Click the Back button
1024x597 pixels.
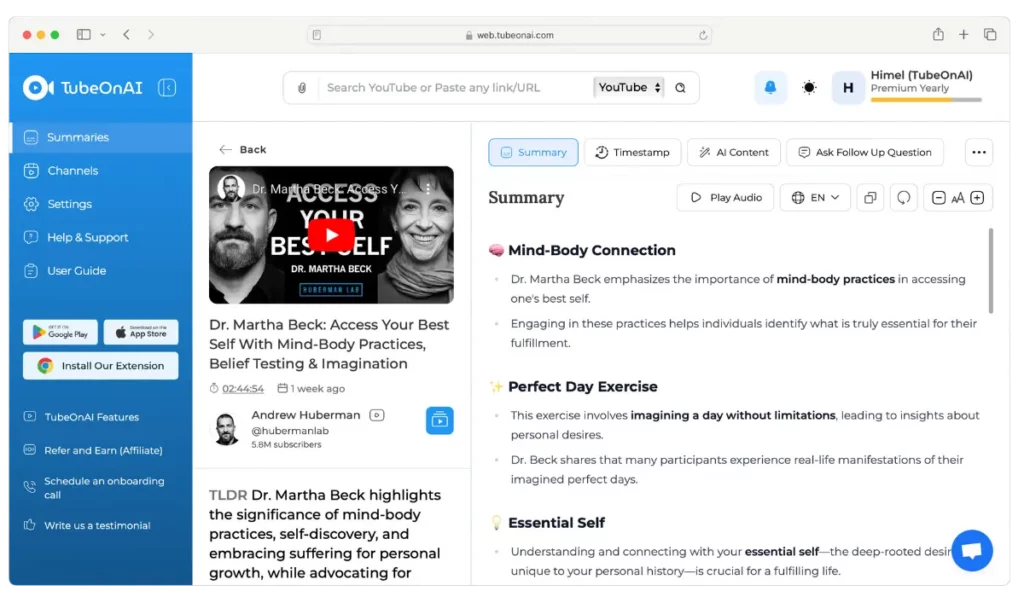[243, 150]
